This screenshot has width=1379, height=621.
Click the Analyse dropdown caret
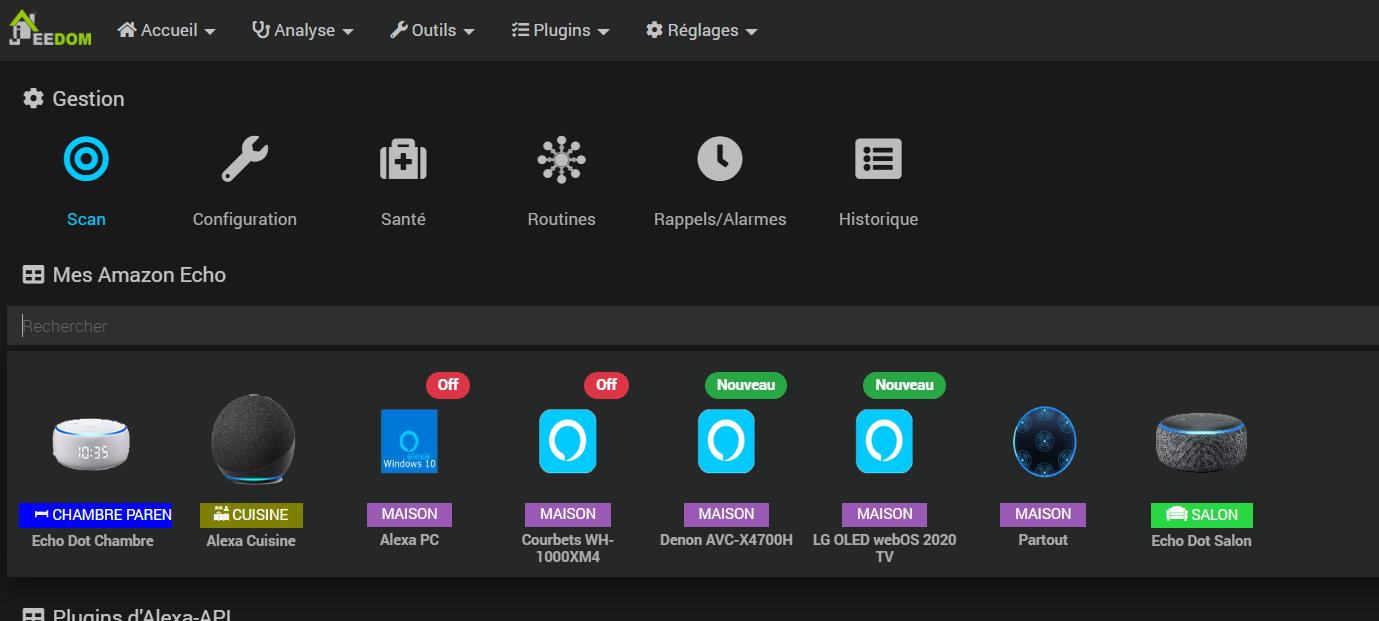pyautogui.click(x=348, y=32)
